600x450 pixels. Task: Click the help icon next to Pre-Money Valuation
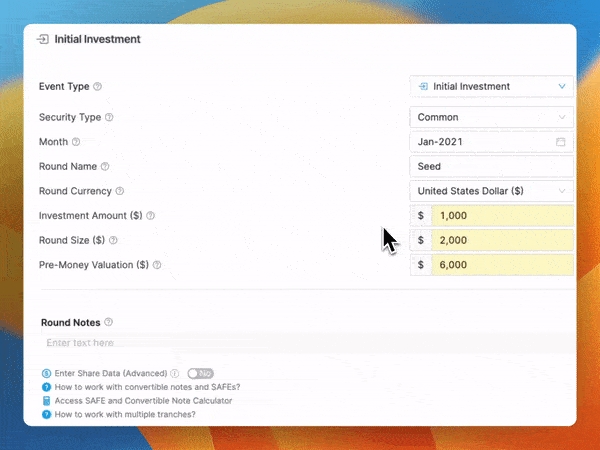point(156,265)
